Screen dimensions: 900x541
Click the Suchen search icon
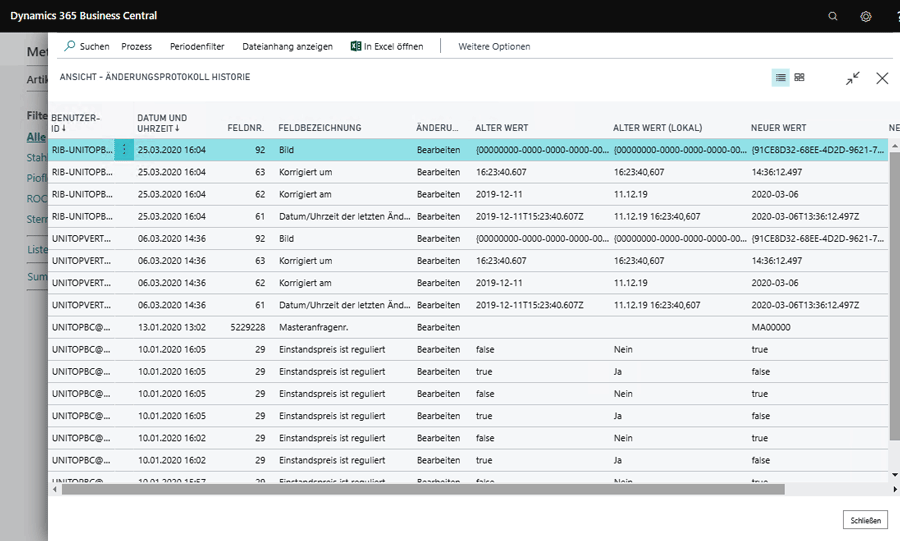(x=69, y=46)
